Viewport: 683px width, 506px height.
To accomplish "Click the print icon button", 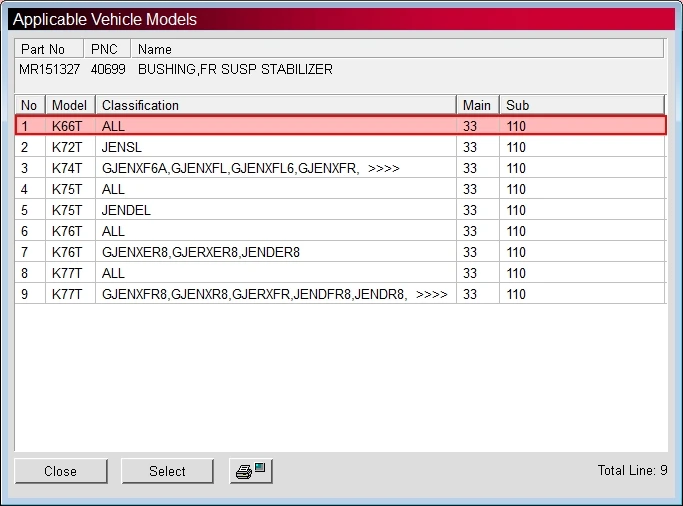I will [x=251, y=471].
